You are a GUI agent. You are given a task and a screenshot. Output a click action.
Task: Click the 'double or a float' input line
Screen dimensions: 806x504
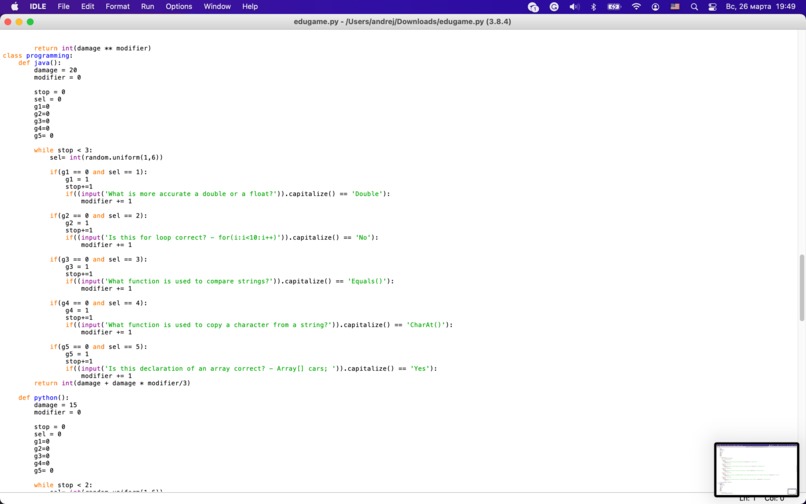[228, 194]
